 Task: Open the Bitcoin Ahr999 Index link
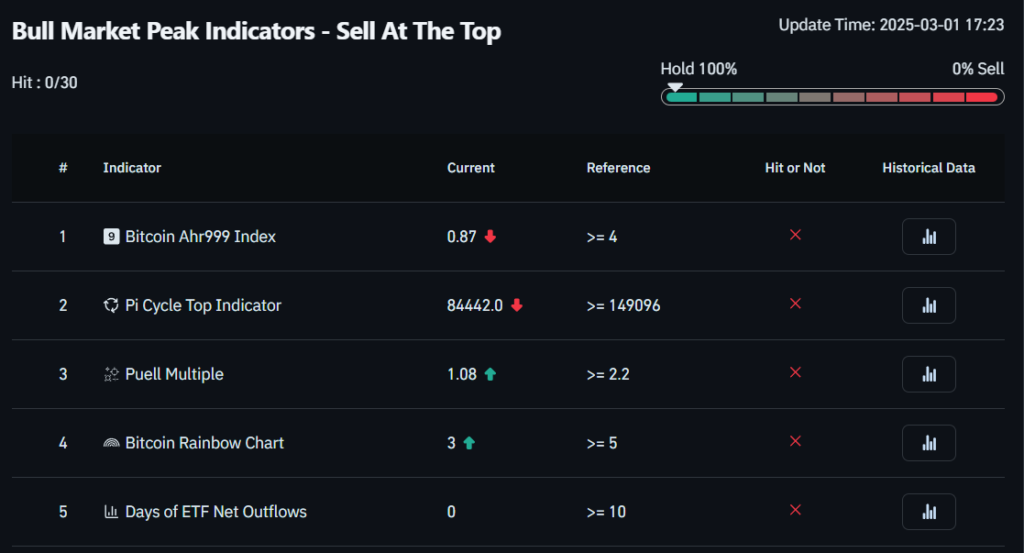tap(200, 237)
